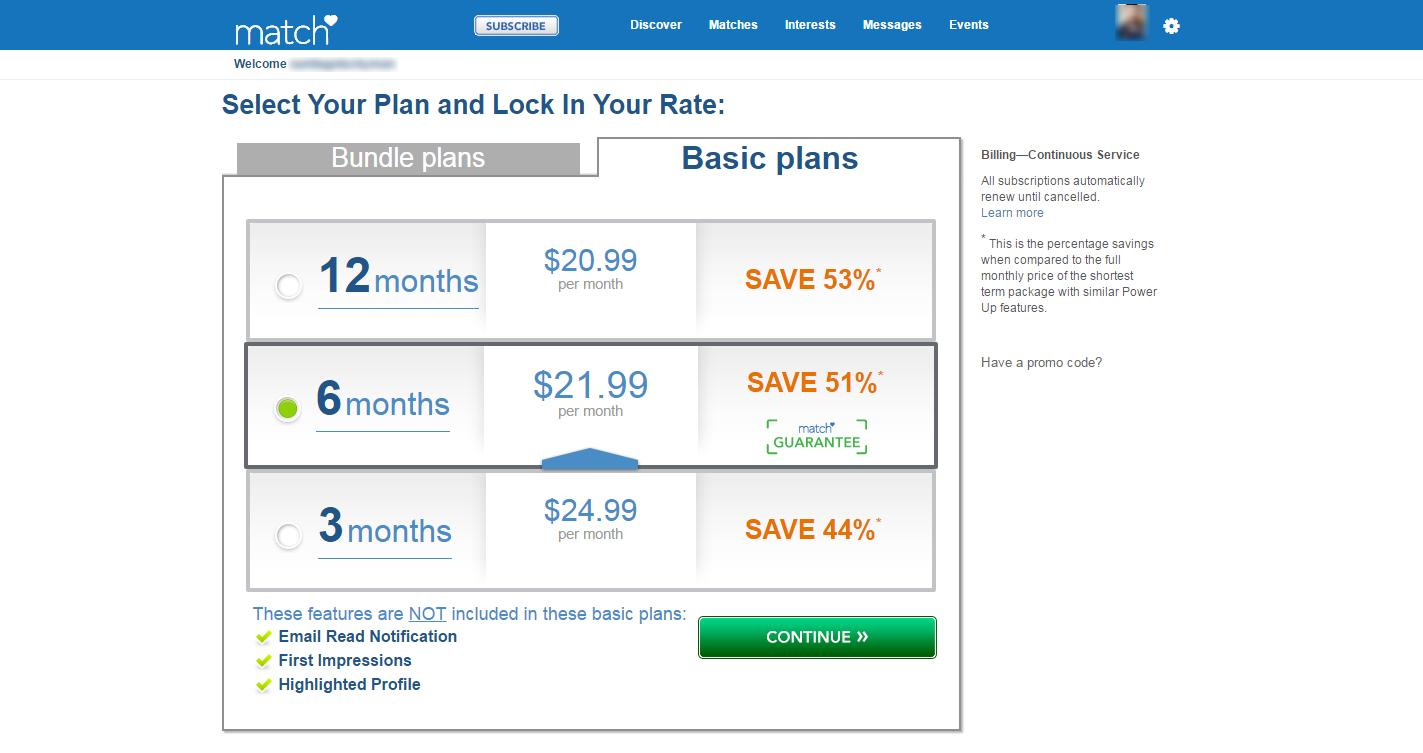1423x753 pixels.
Task: Click the blue arrow under $21.99
Action: [x=590, y=458]
